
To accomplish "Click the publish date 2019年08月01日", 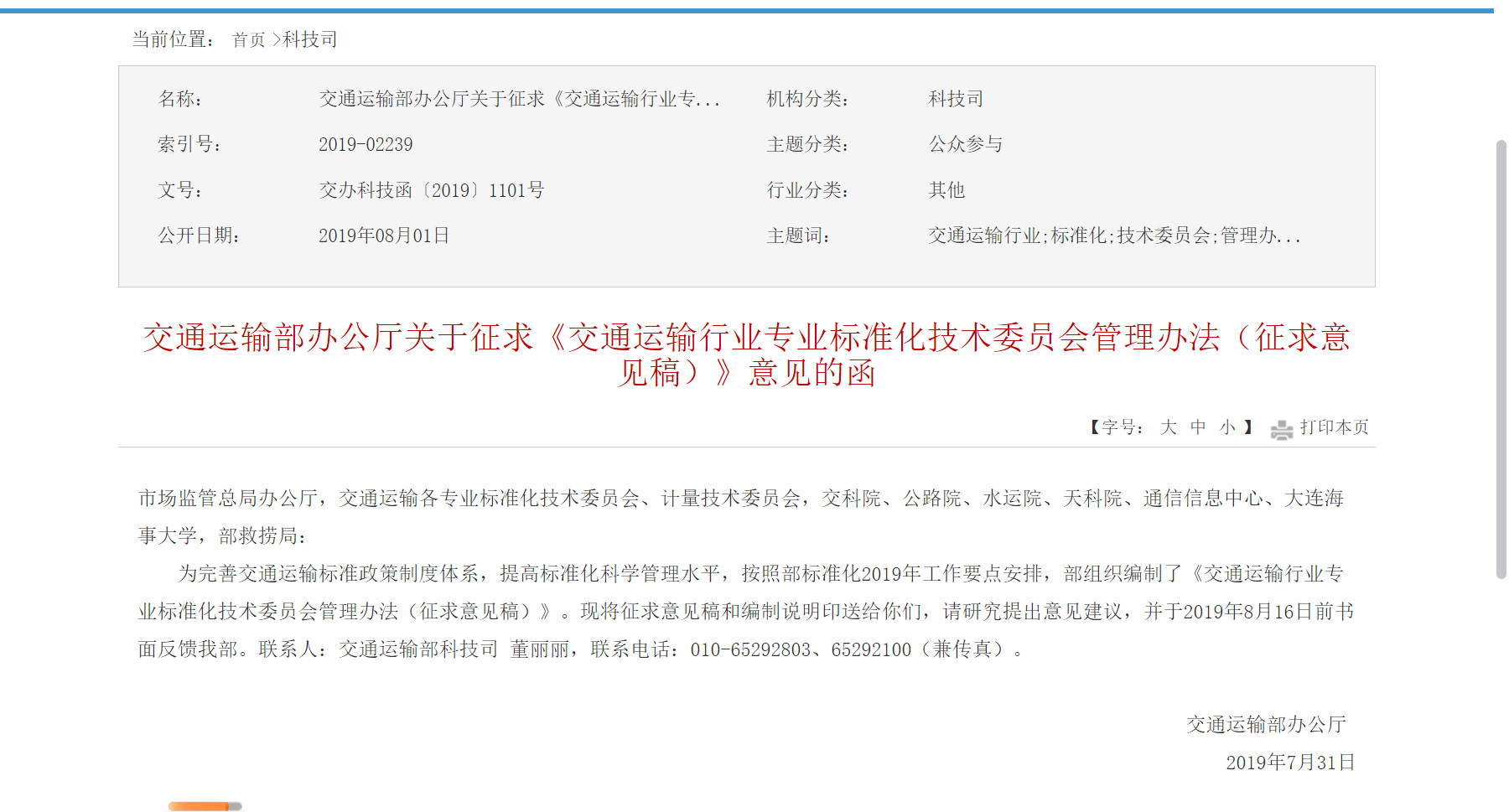I will coord(384,235).
